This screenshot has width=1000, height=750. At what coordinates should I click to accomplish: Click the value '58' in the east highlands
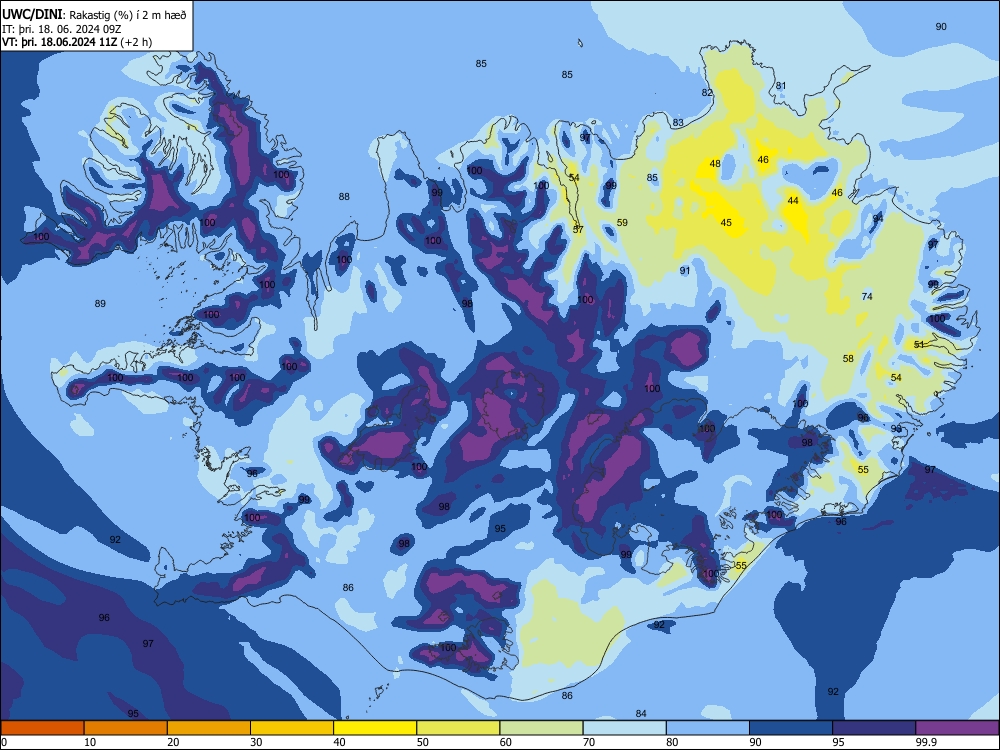pyautogui.click(x=848, y=358)
